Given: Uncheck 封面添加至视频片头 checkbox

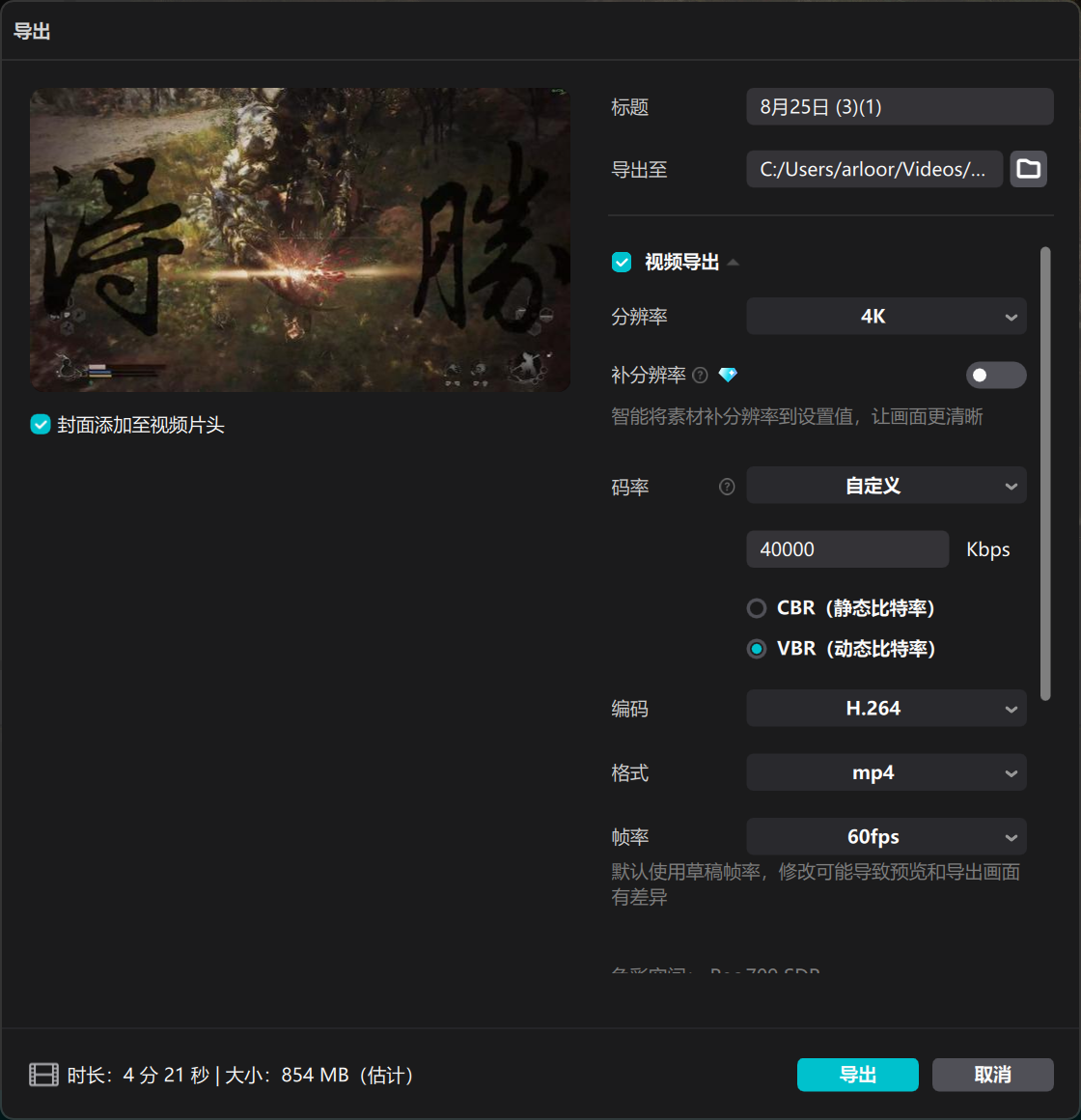Looking at the screenshot, I should [x=41, y=424].
